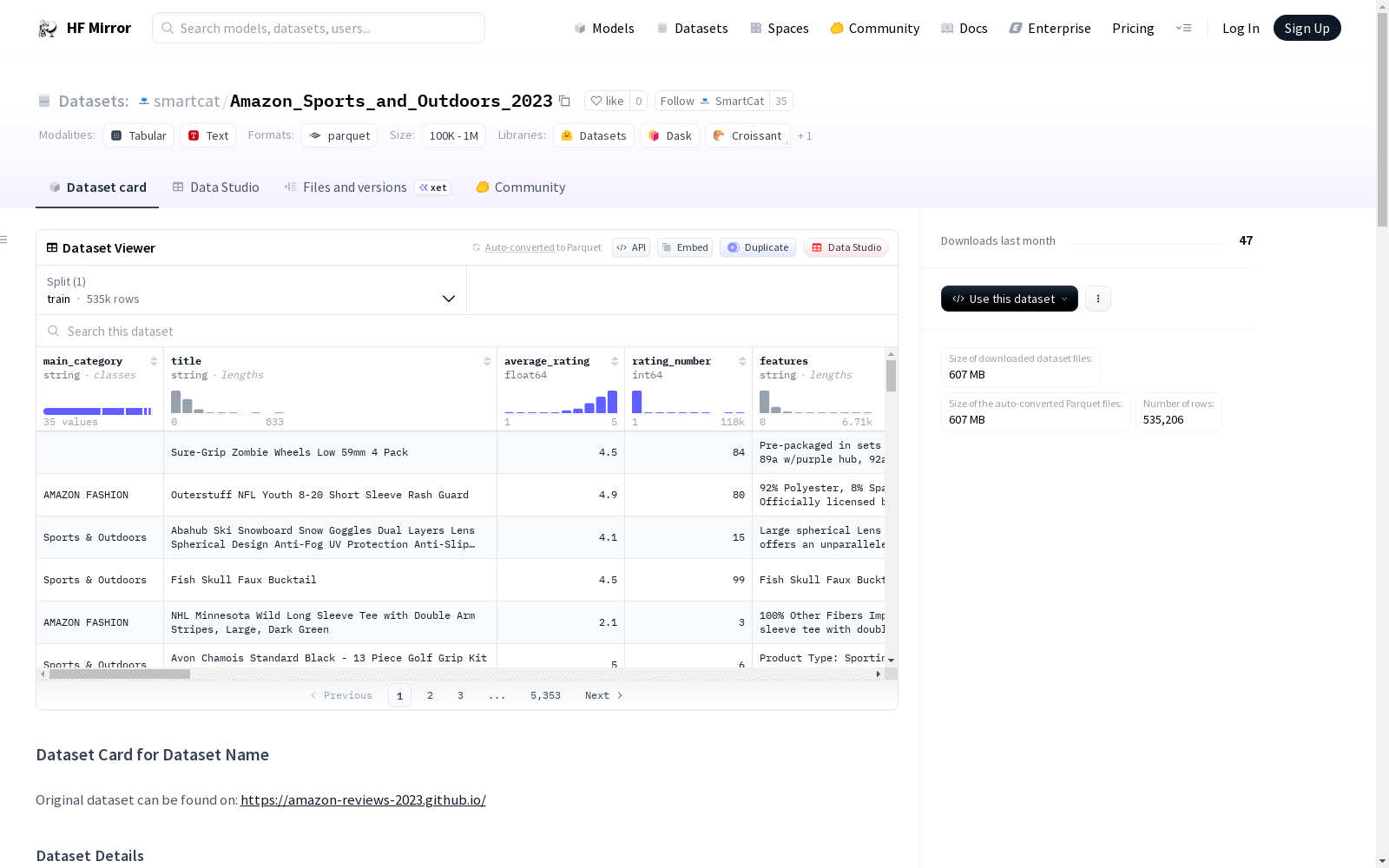The width and height of the screenshot is (1389, 868).
Task: Select the Sure-Grip Zombie Wheels title cell
Action: coord(330,452)
